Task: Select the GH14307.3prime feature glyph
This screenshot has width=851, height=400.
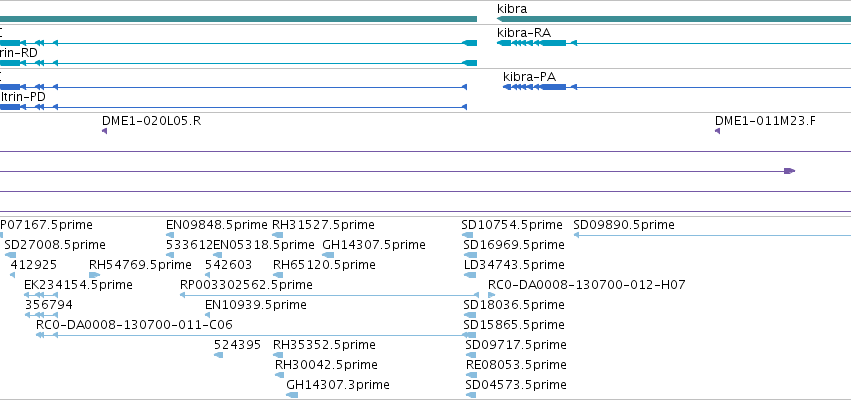Action: coord(292,395)
